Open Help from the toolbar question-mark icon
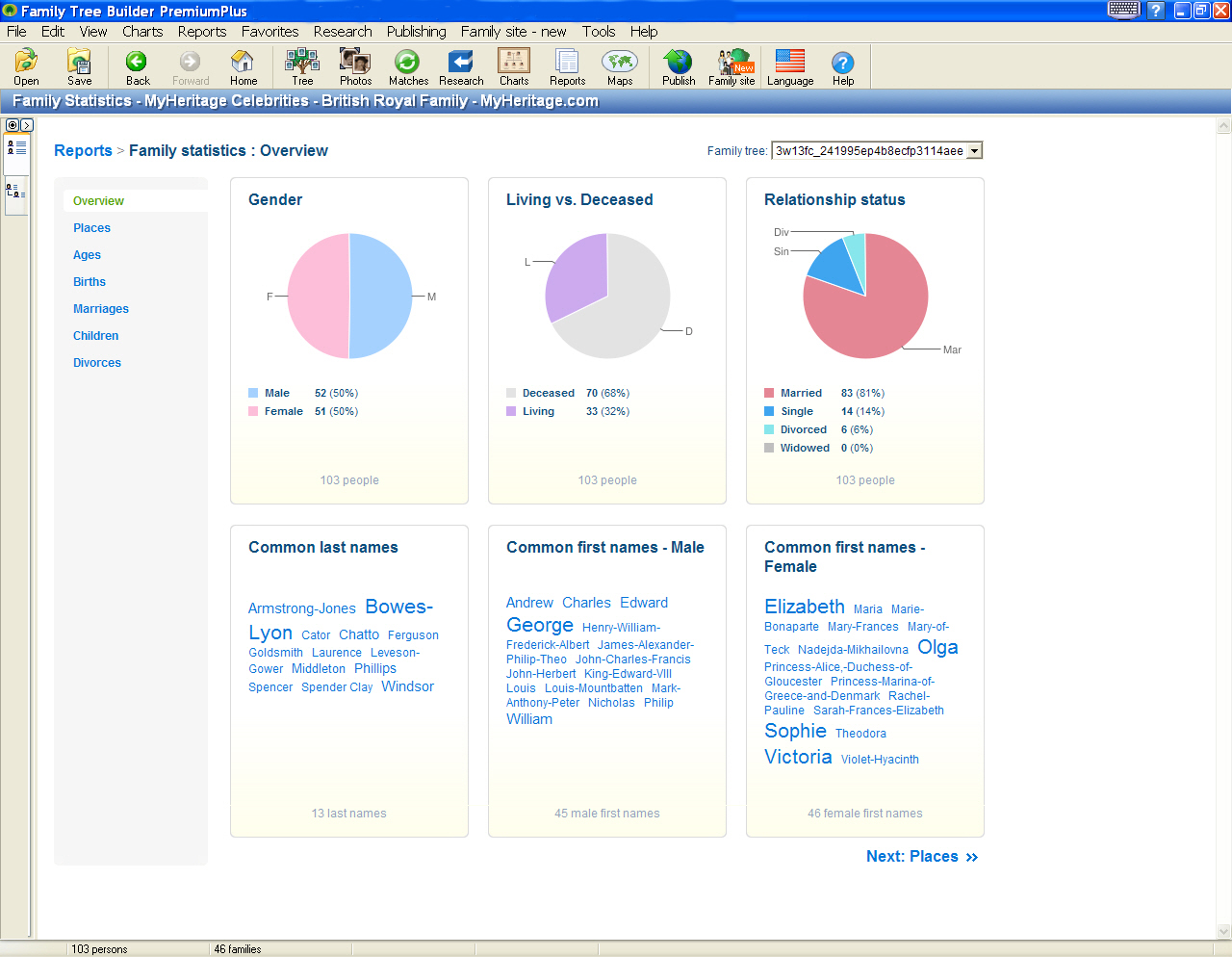Image resolution: width=1232 pixels, height=957 pixels. [x=843, y=66]
